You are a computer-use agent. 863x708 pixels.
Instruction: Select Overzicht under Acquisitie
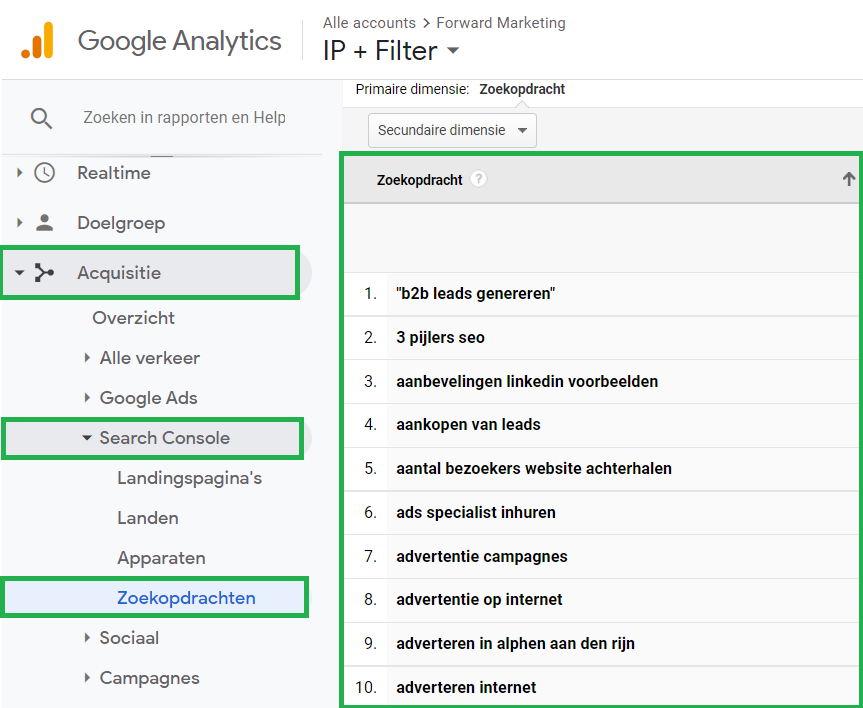point(133,317)
